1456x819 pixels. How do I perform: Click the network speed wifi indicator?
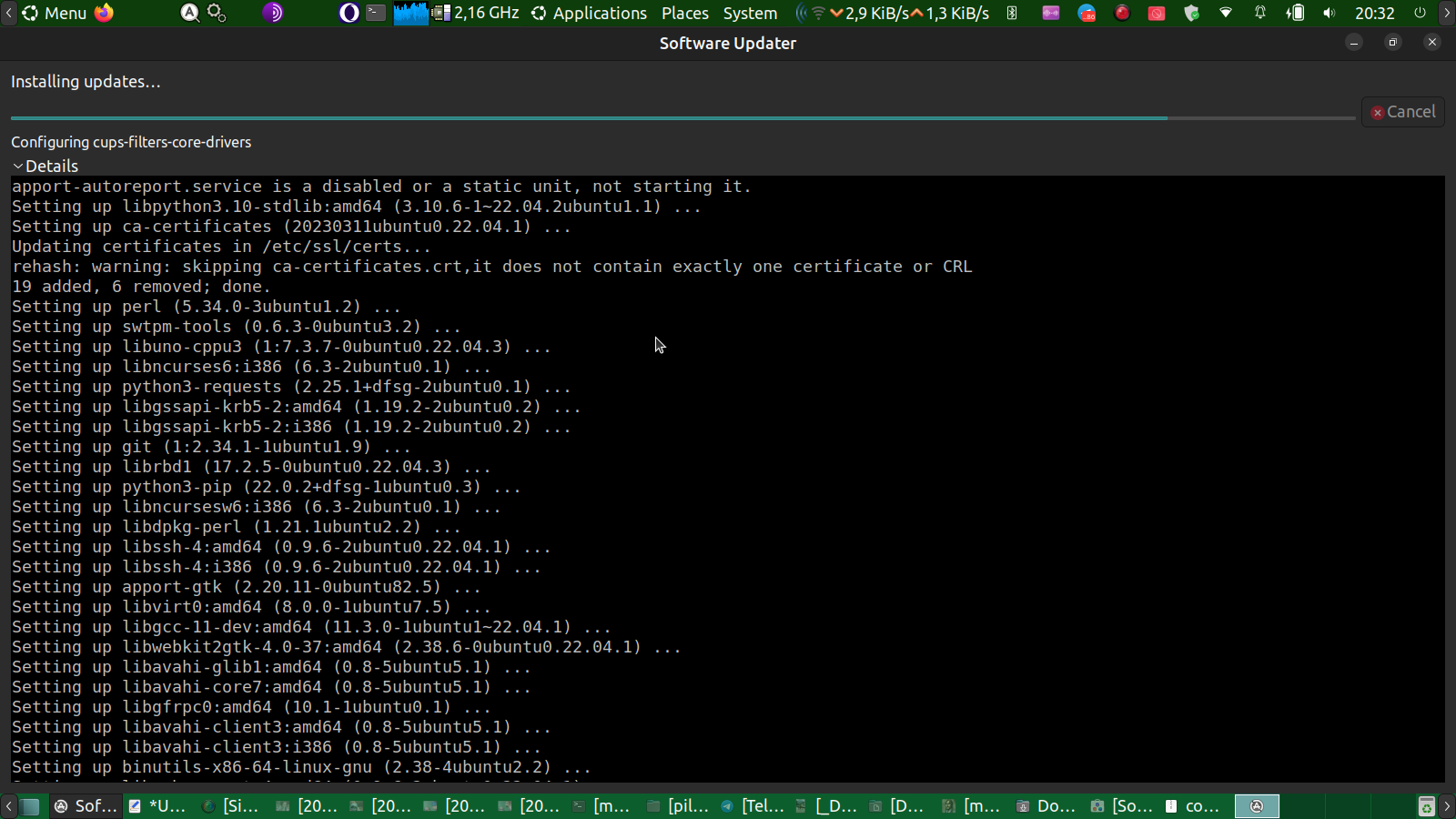893,13
